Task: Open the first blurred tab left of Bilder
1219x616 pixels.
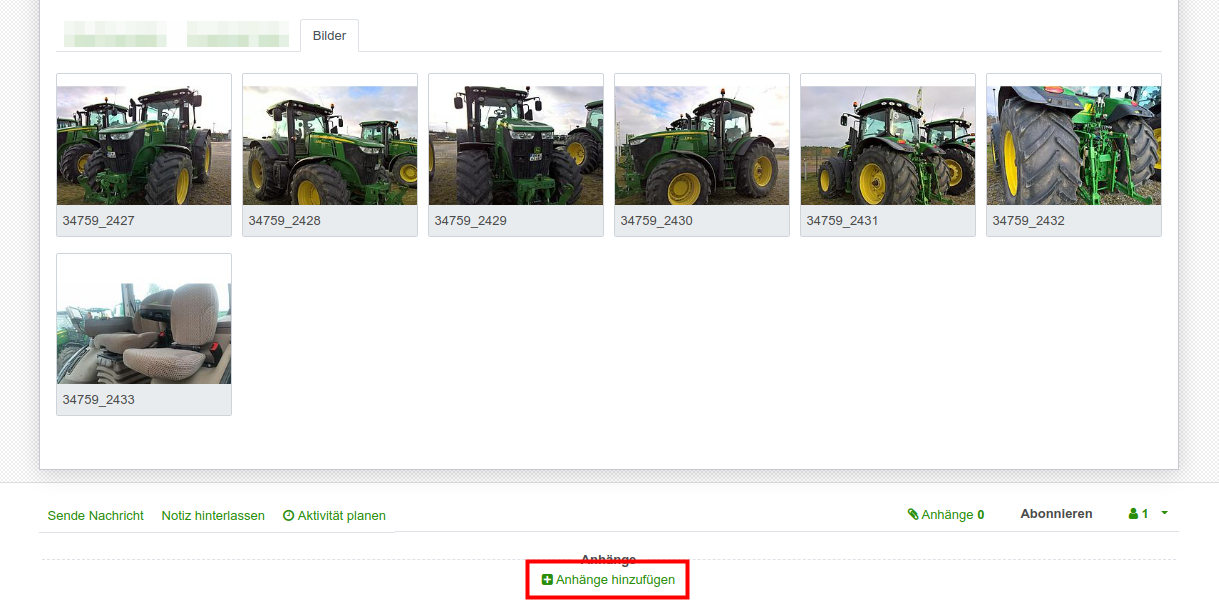Action: pos(115,36)
